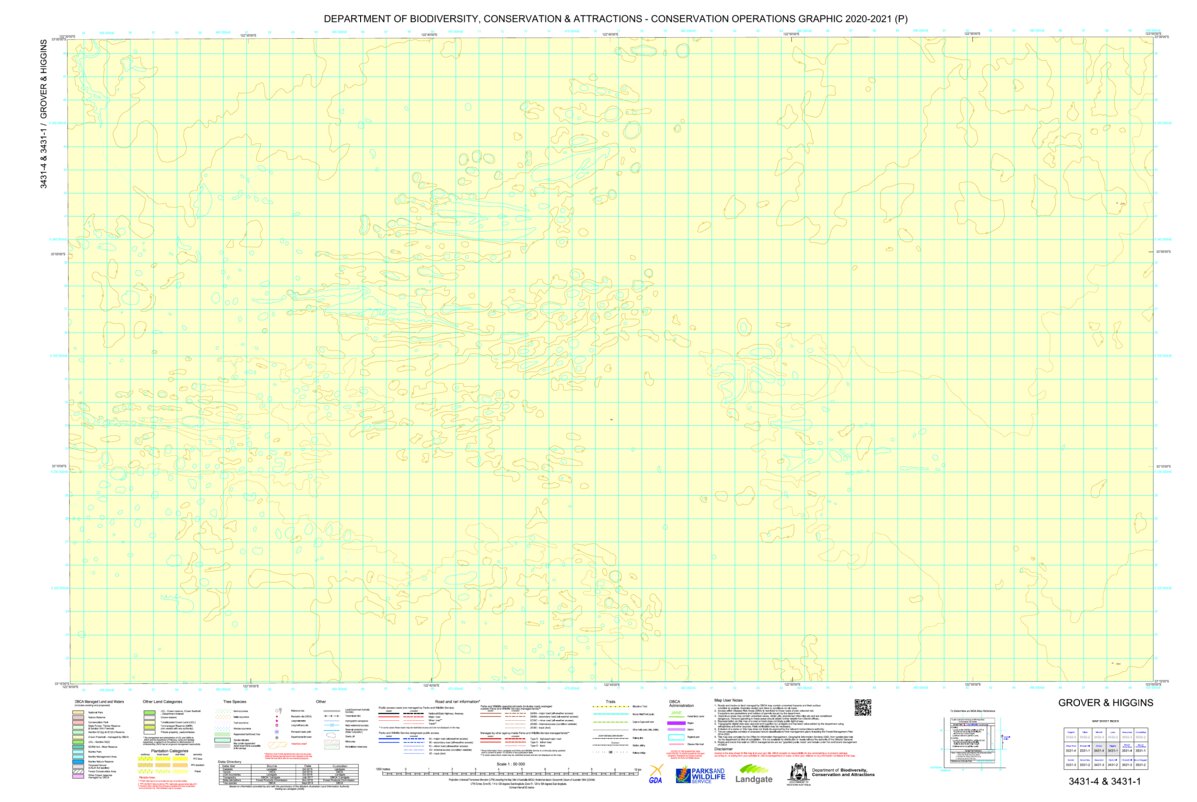Image resolution: width=1197 pixels, height=802 pixels.
Task: Select the Tree Species legend heading
Action: (x=234, y=702)
